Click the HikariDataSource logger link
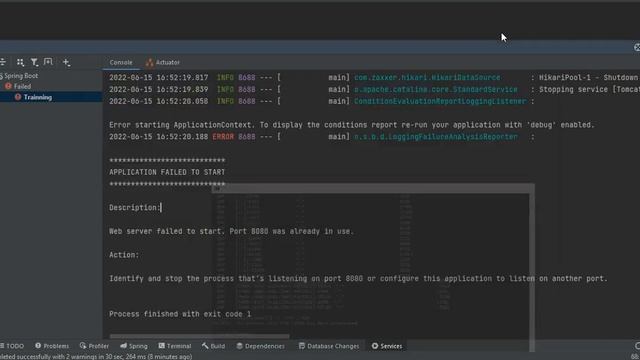The width and height of the screenshot is (640, 360). 427,78
